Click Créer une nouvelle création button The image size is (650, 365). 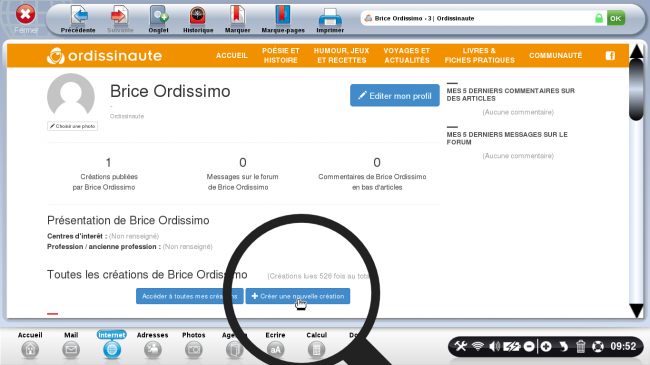pos(298,296)
